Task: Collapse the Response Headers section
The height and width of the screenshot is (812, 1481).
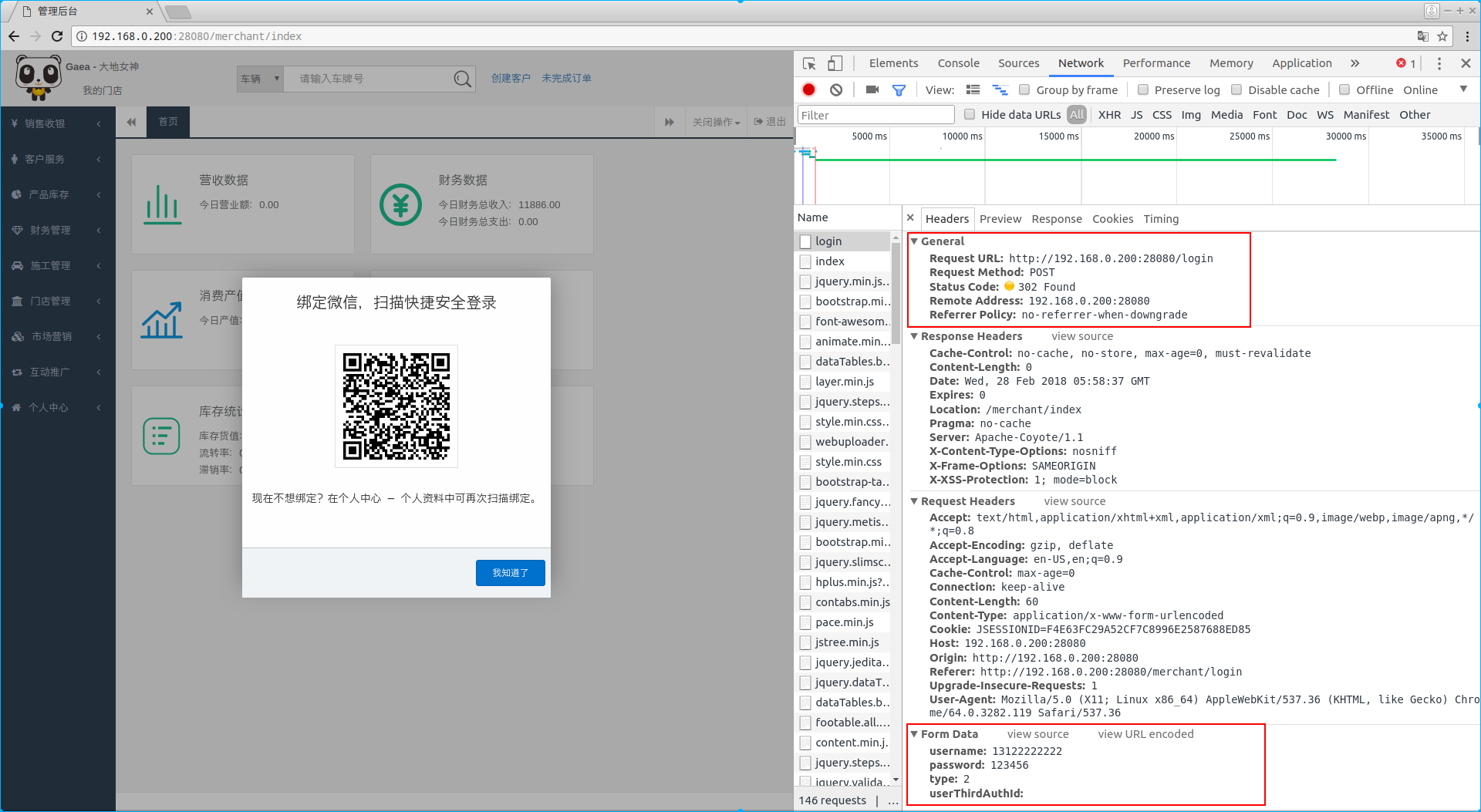Action: tap(915, 336)
